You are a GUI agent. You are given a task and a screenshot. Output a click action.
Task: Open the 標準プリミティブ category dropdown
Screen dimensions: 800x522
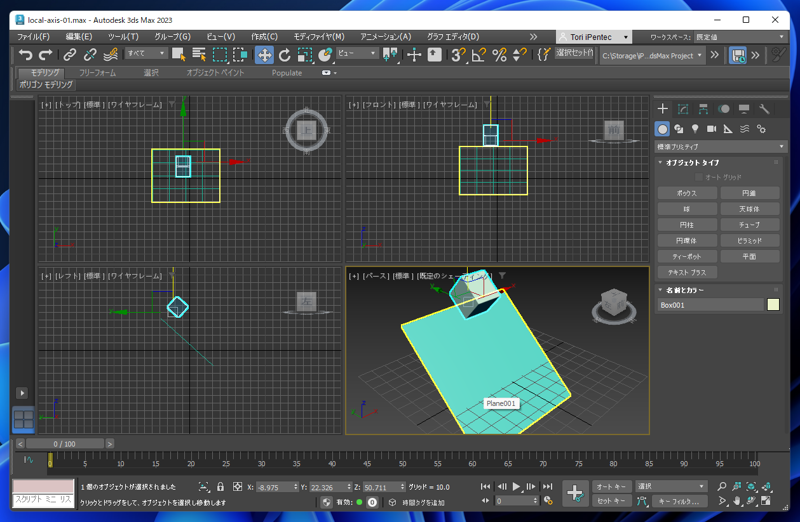(x=720, y=147)
